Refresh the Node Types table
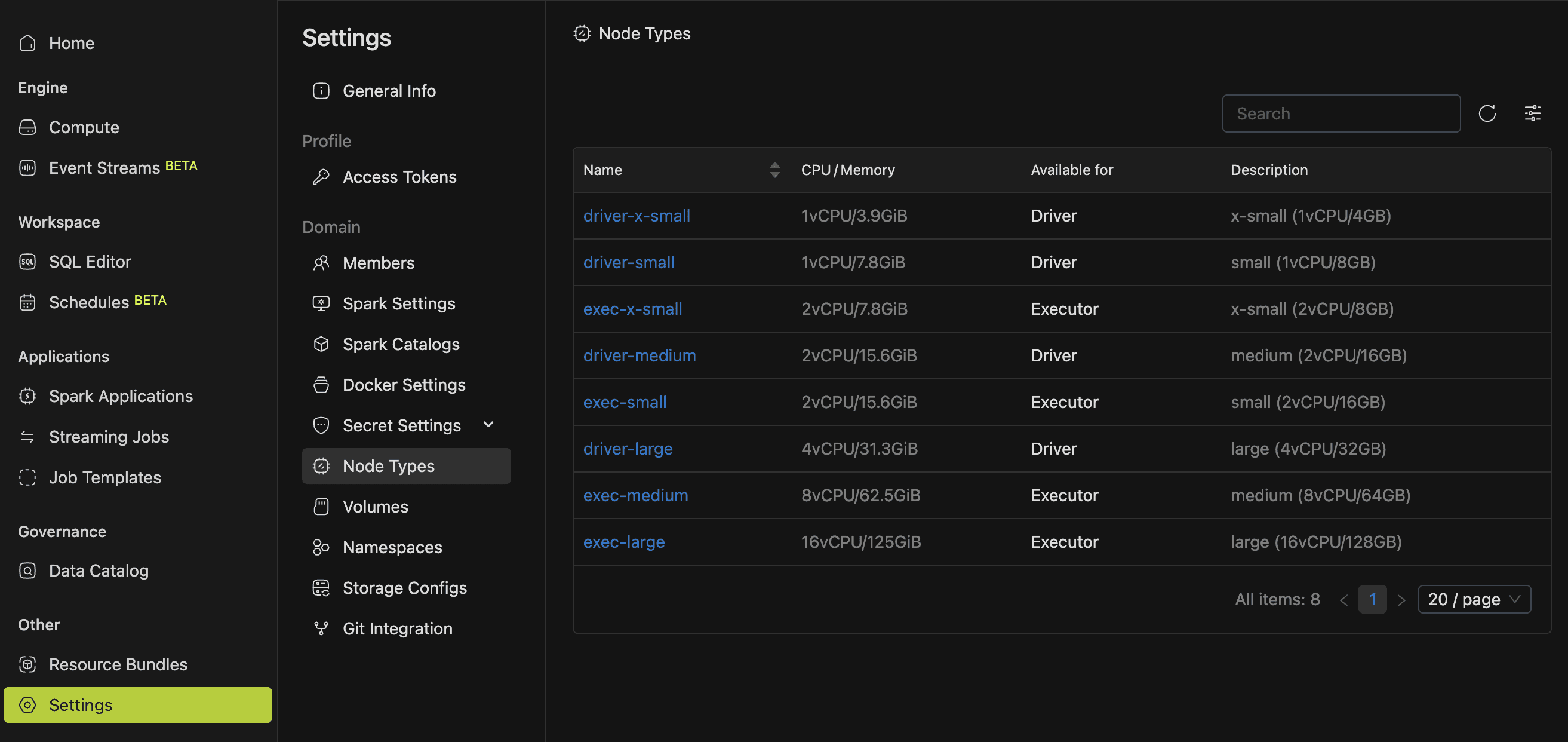The image size is (1568, 742). (1487, 114)
